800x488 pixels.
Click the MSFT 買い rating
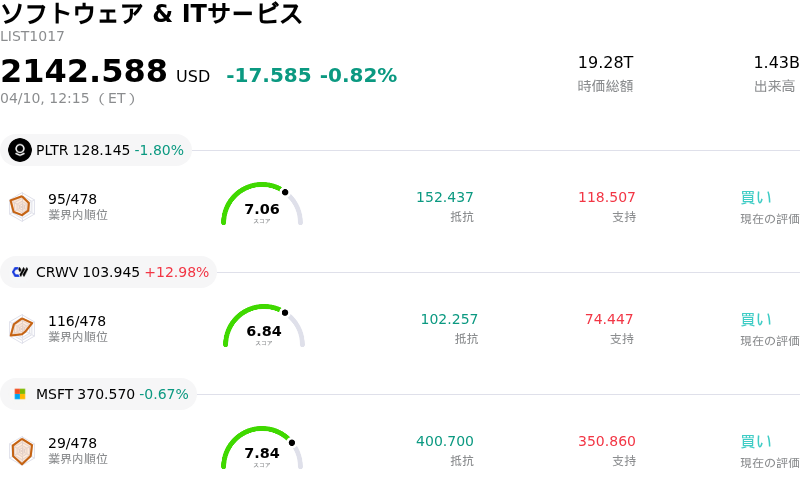756,441
